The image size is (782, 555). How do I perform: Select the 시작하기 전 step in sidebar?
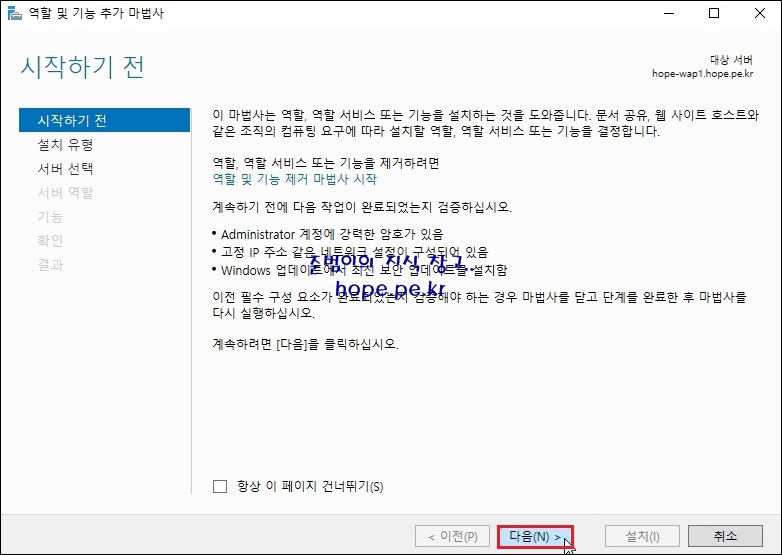104,120
